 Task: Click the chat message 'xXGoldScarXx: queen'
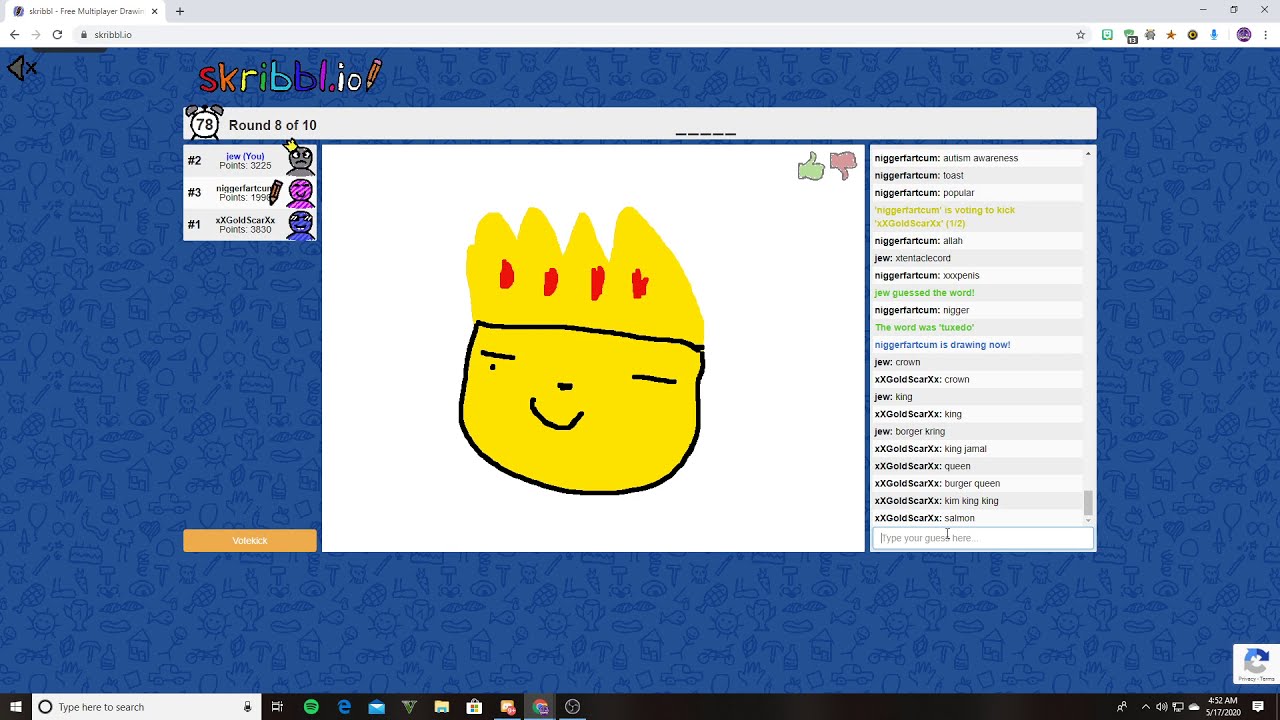pyautogui.click(x=922, y=466)
